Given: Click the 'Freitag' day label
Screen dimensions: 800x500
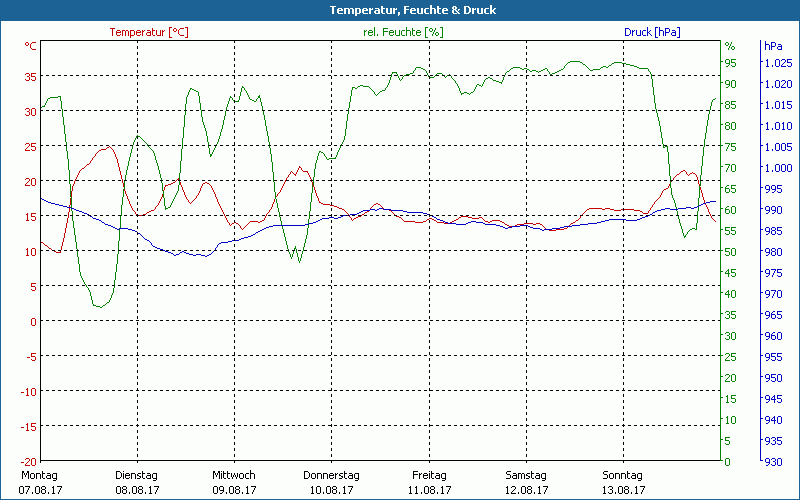Looking at the screenshot, I should (429, 475).
